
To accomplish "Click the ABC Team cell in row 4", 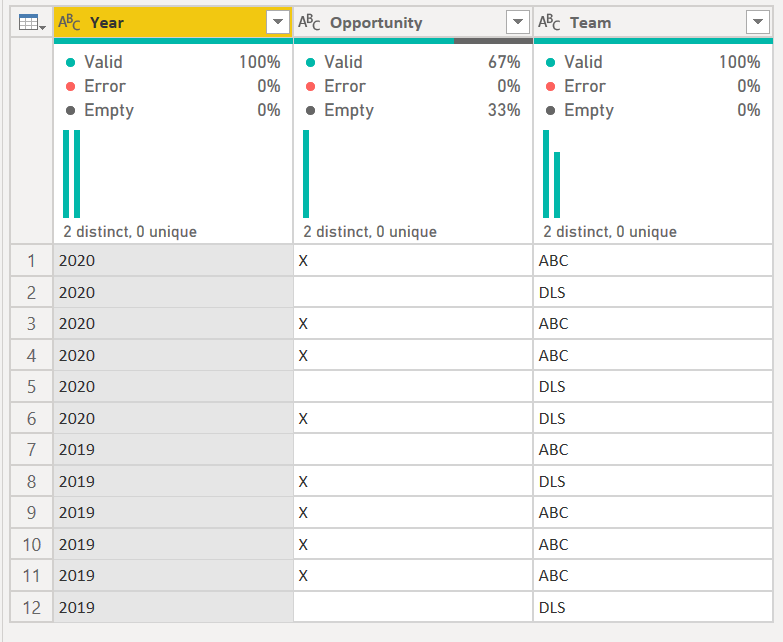I will point(653,355).
